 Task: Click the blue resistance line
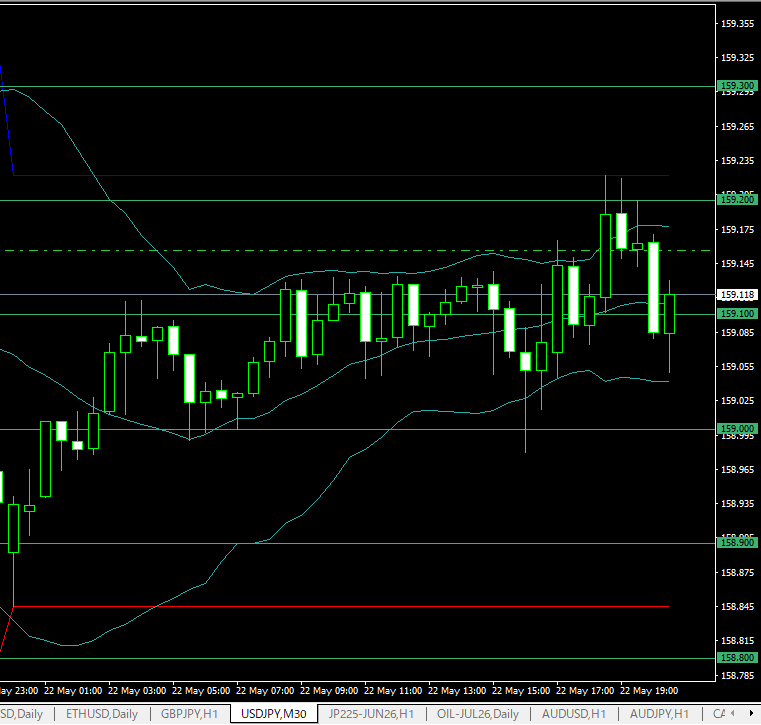tap(340, 175)
